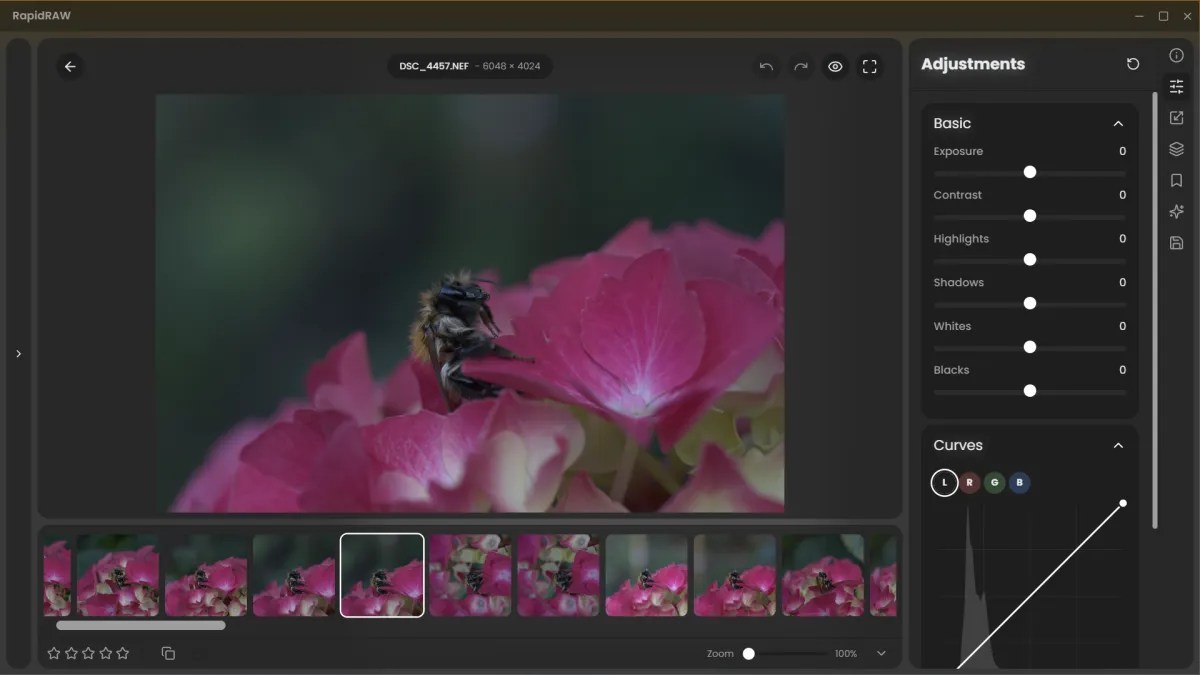The width and height of the screenshot is (1200, 675).
Task: Collapse the Basic adjustments section
Action: (x=1118, y=124)
